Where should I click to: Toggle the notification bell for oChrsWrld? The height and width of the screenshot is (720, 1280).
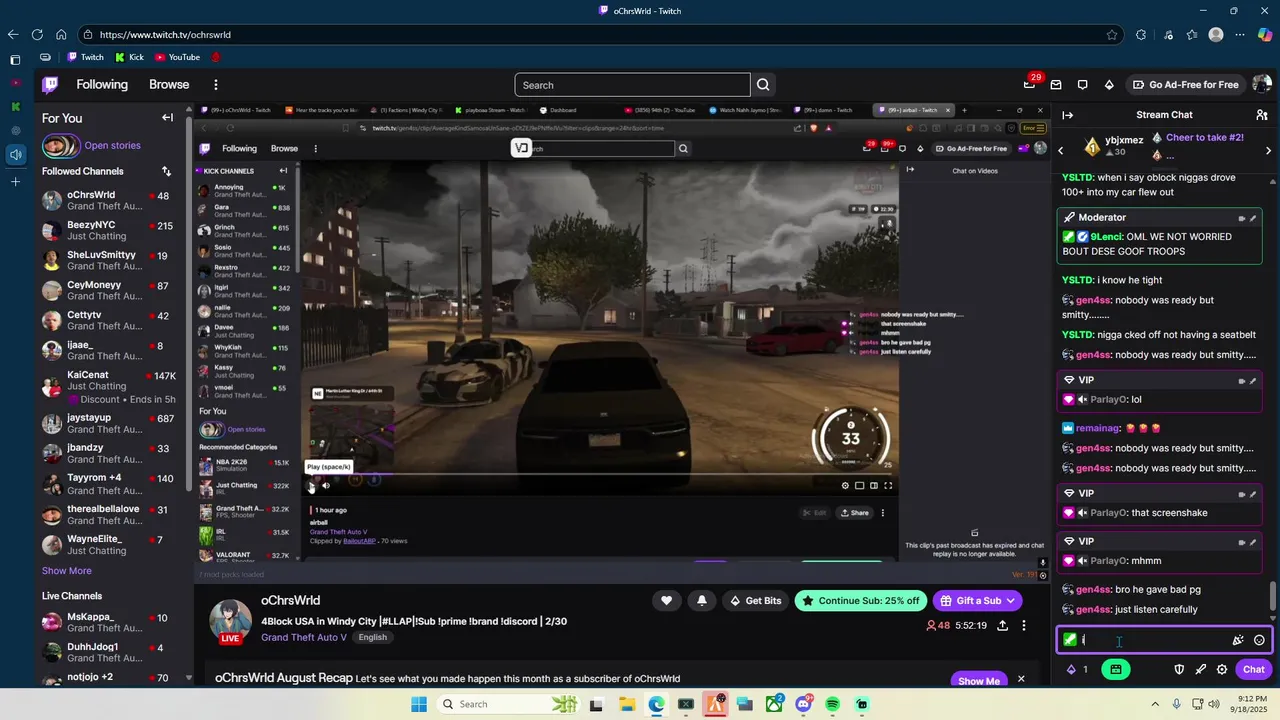click(x=702, y=600)
